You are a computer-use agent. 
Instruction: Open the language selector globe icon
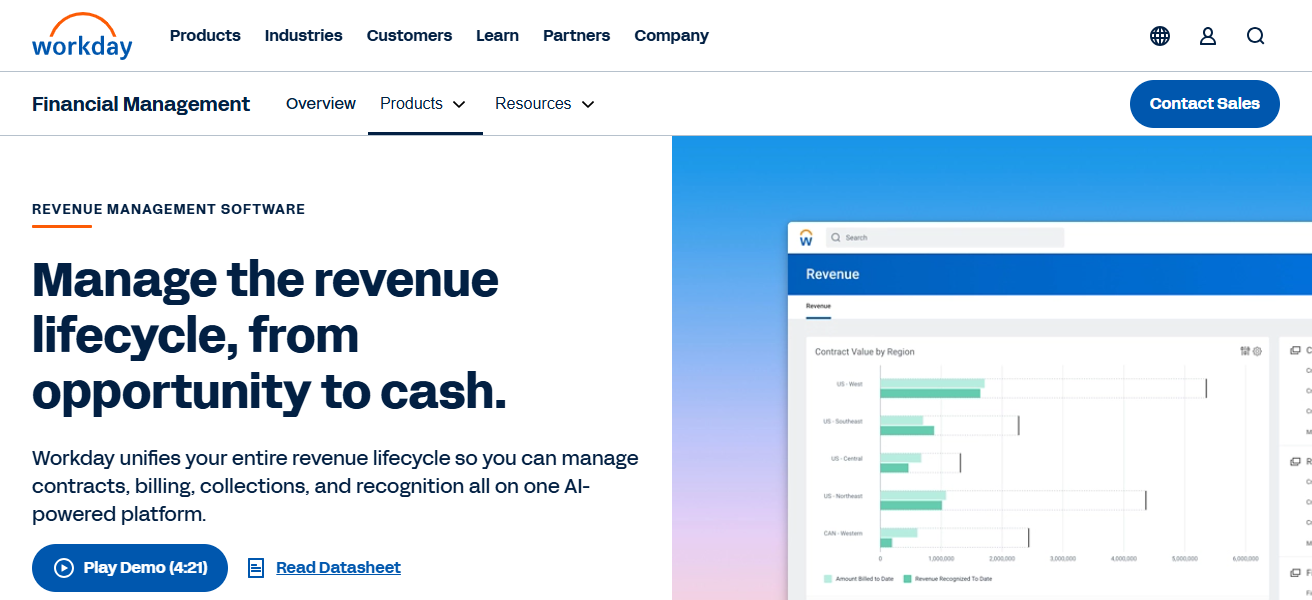1159,35
